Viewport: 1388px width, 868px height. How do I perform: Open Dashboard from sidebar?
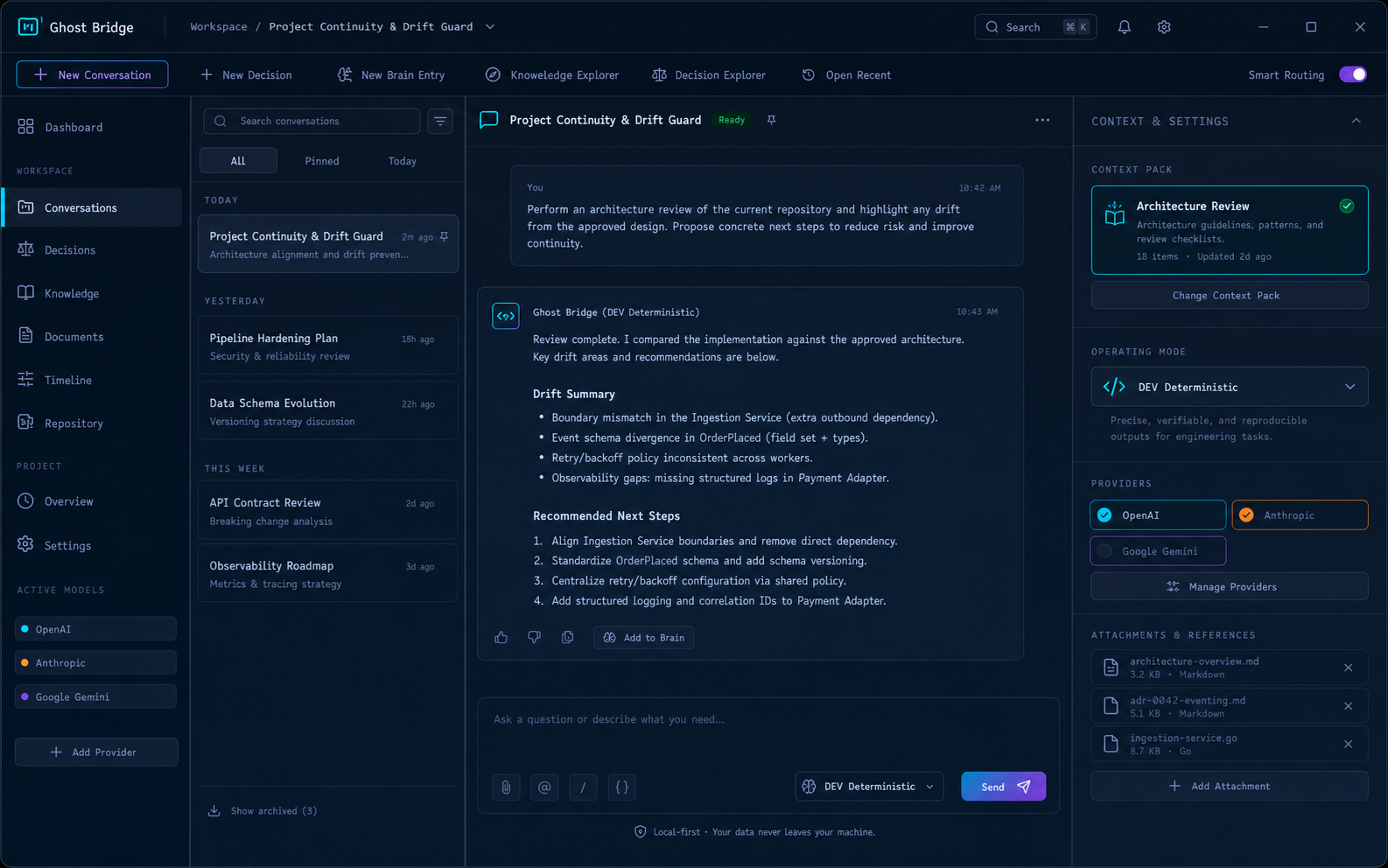pyautogui.click(x=92, y=127)
